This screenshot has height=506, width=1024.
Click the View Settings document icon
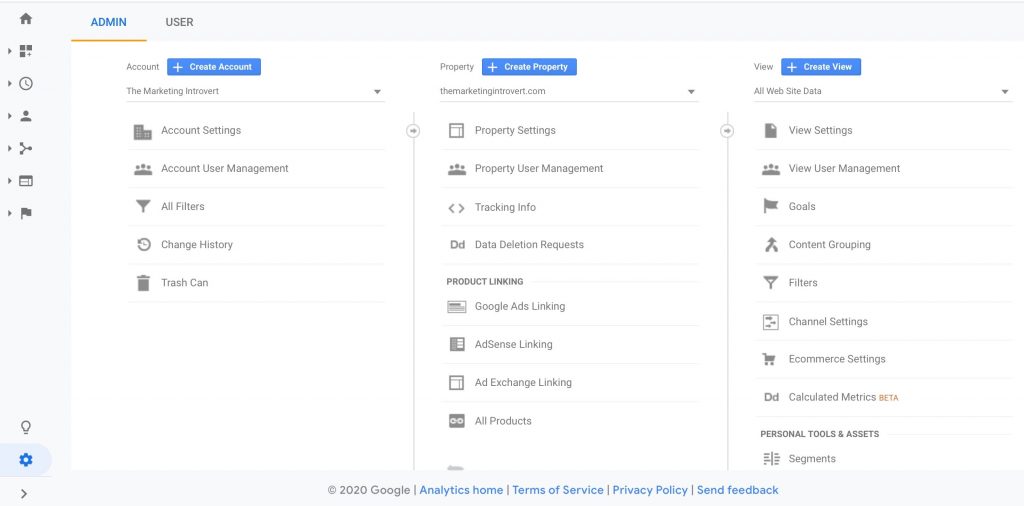771,131
